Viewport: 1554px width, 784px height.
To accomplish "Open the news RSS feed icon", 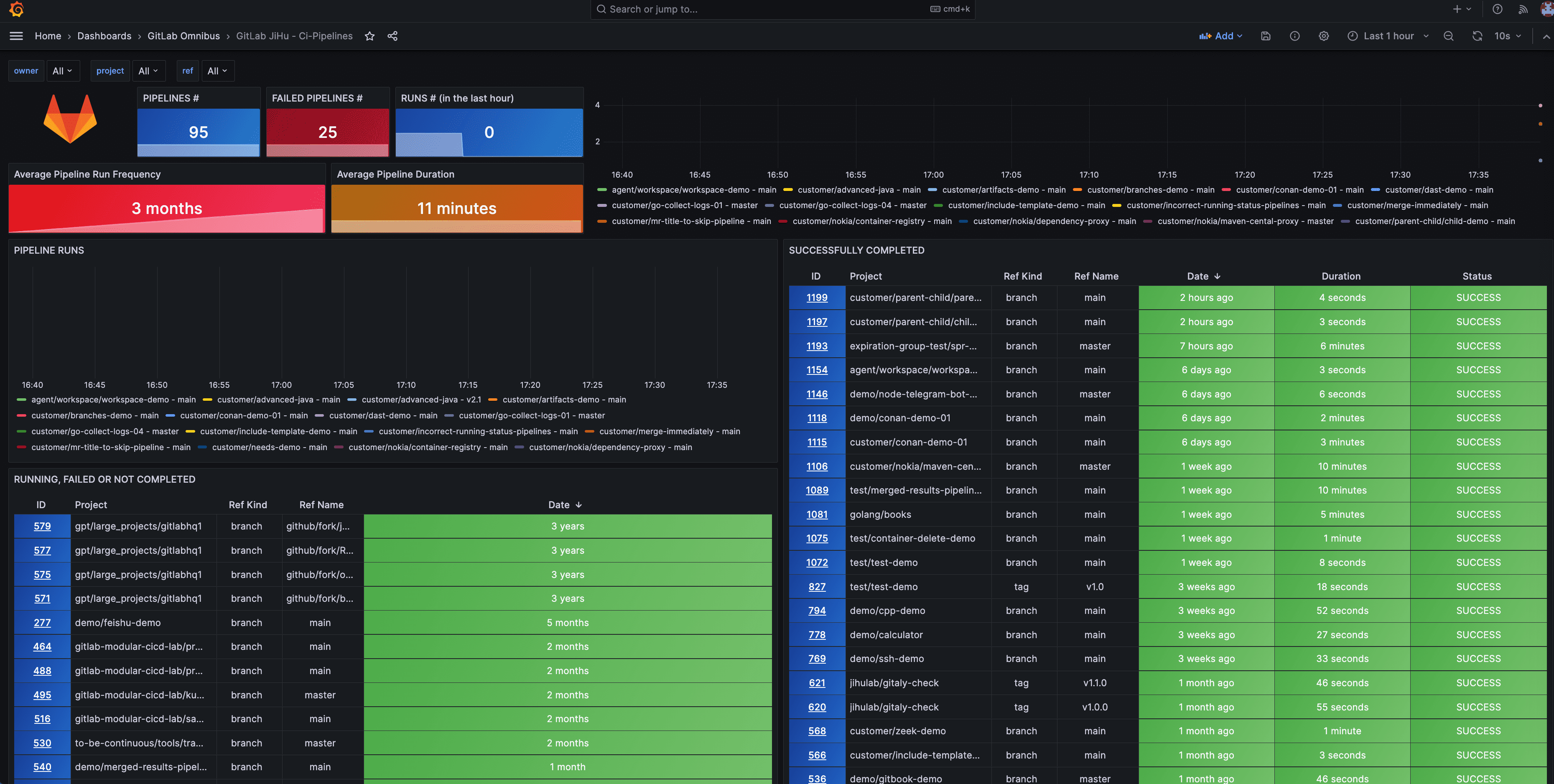I will pos(1523,9).
